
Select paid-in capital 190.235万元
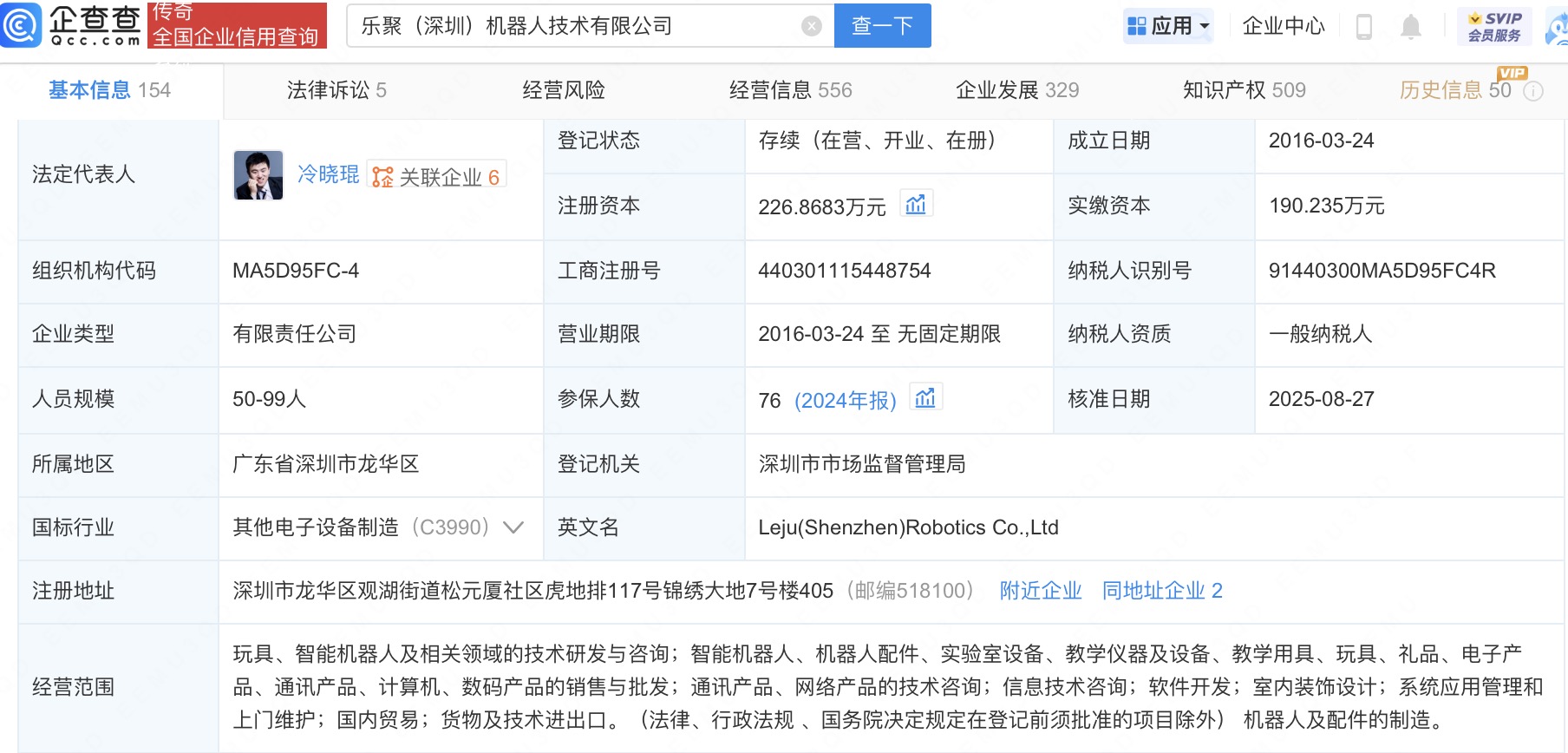point(1327,206)
